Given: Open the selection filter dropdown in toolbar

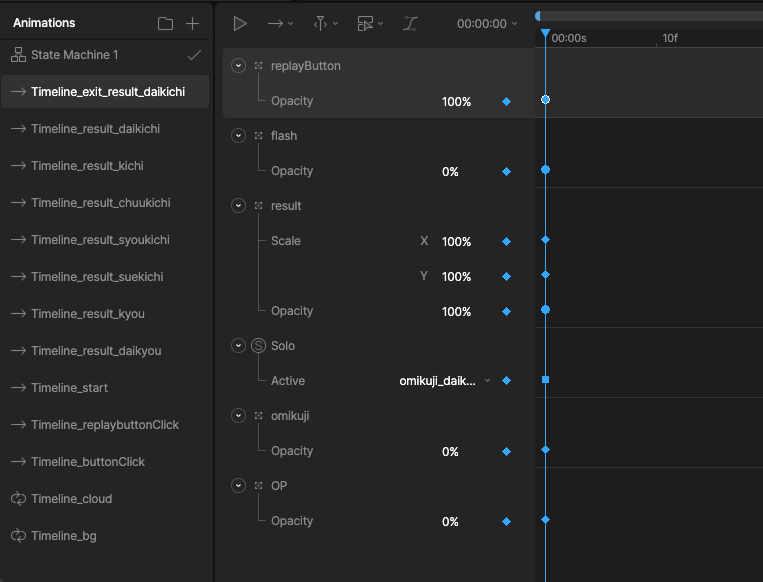Looking at the screenshot, I should click(370, 23).
